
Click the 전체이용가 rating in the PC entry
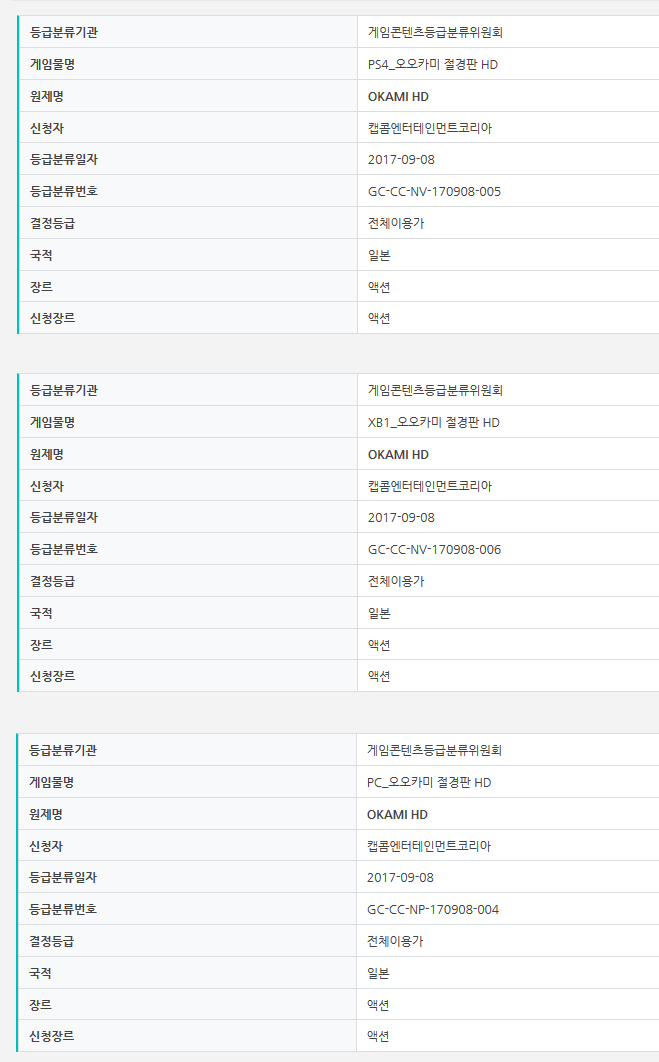pos(396,941)
